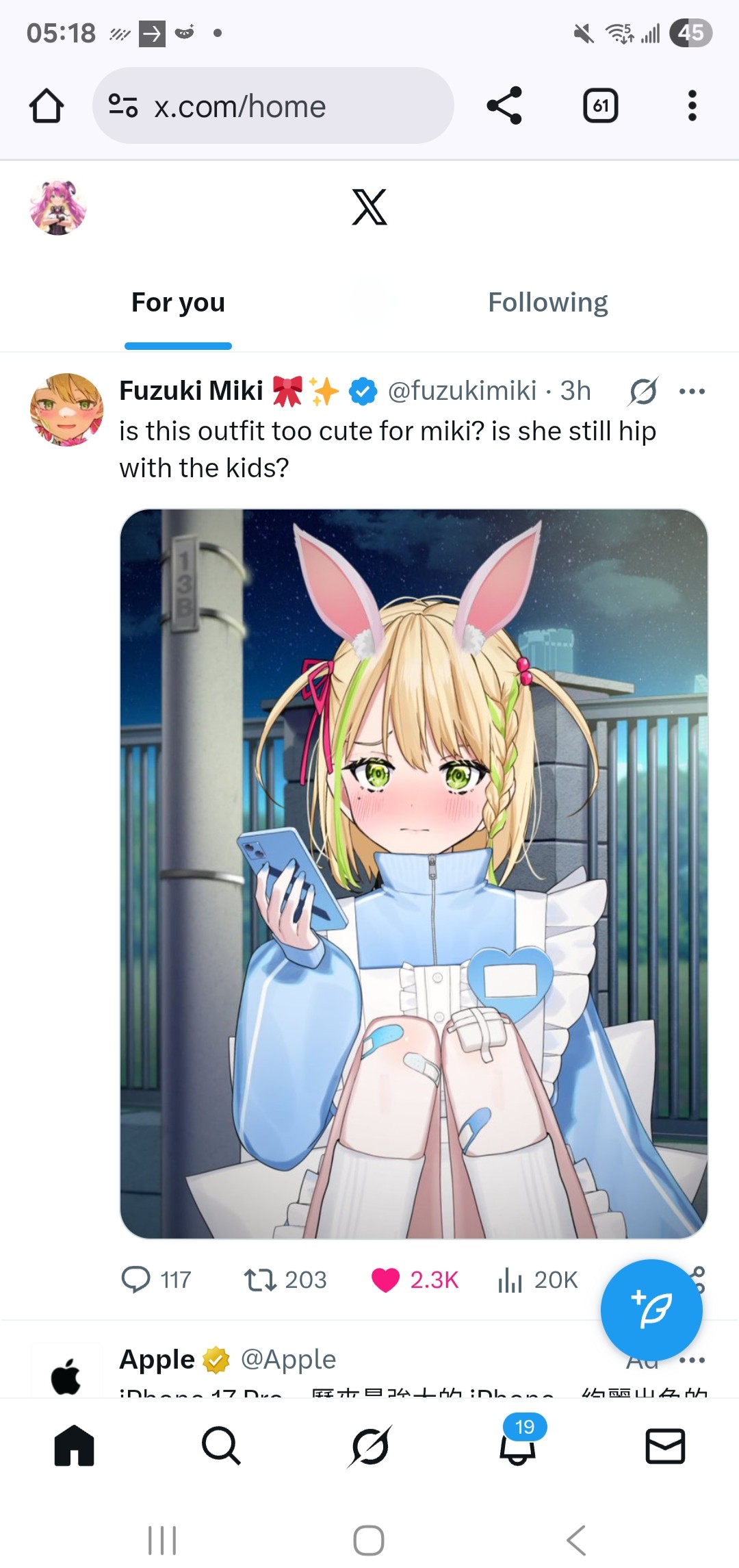Open more options on Fuzuki Miki post

[692, 392]
